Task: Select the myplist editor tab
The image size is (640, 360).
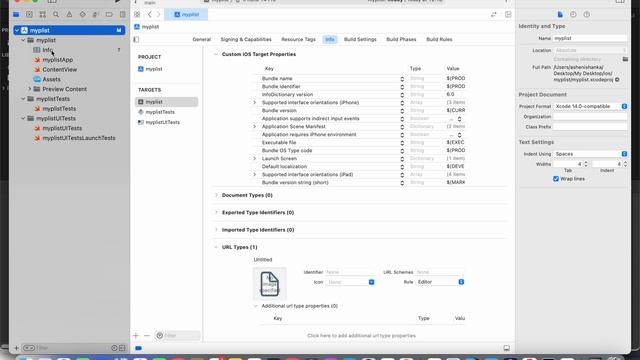Action: tap(186, 15)
